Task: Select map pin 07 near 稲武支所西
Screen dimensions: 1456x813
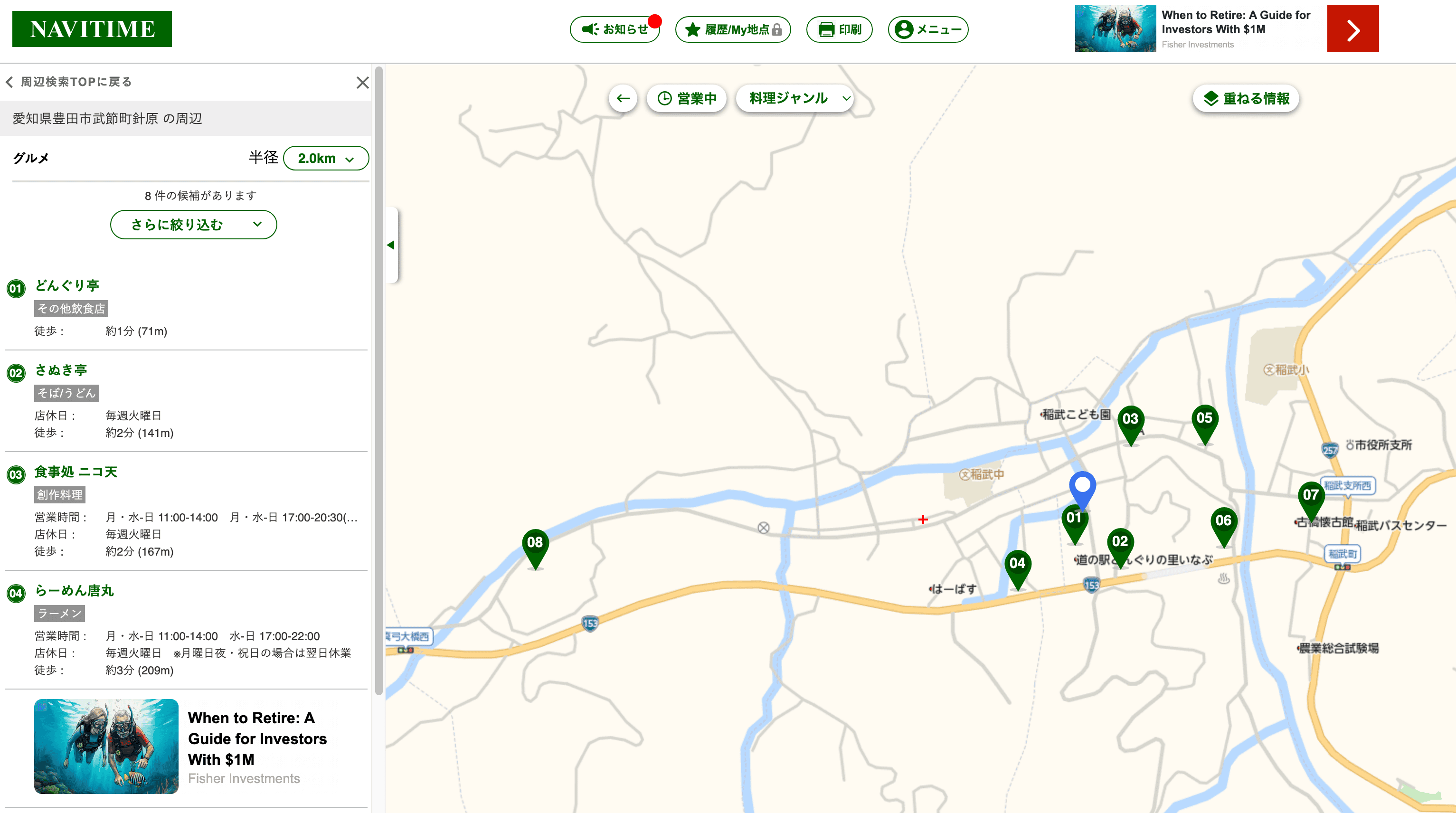Action: (x=1310, y=496)
